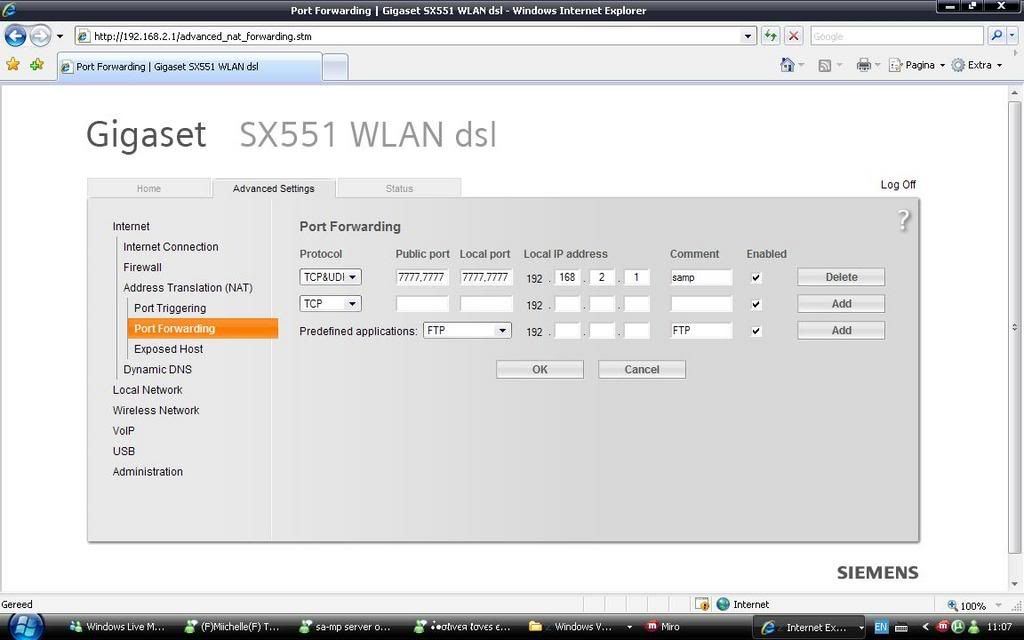The height and width of the screenshot is (640, 1024).
Task: Open the Favorites Center star icon
Action: 13,64
